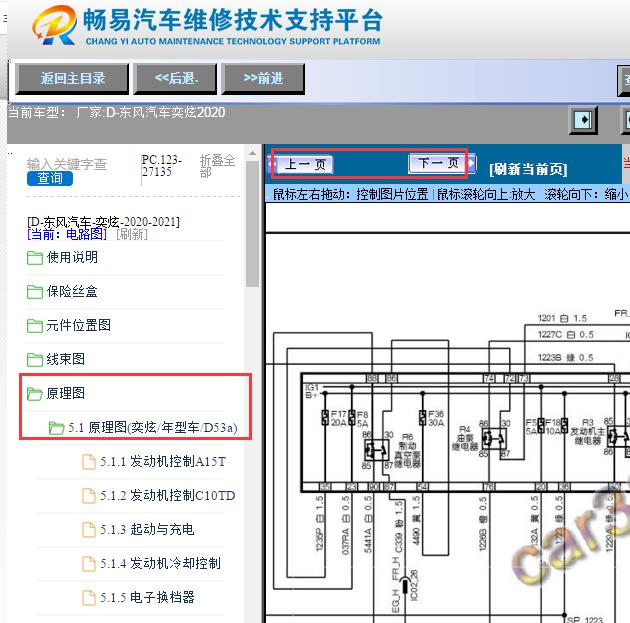This screenshot has width=630, height=623.
Task: Click the left sidebar scrollbar thumb
Action: click(252, 224)
